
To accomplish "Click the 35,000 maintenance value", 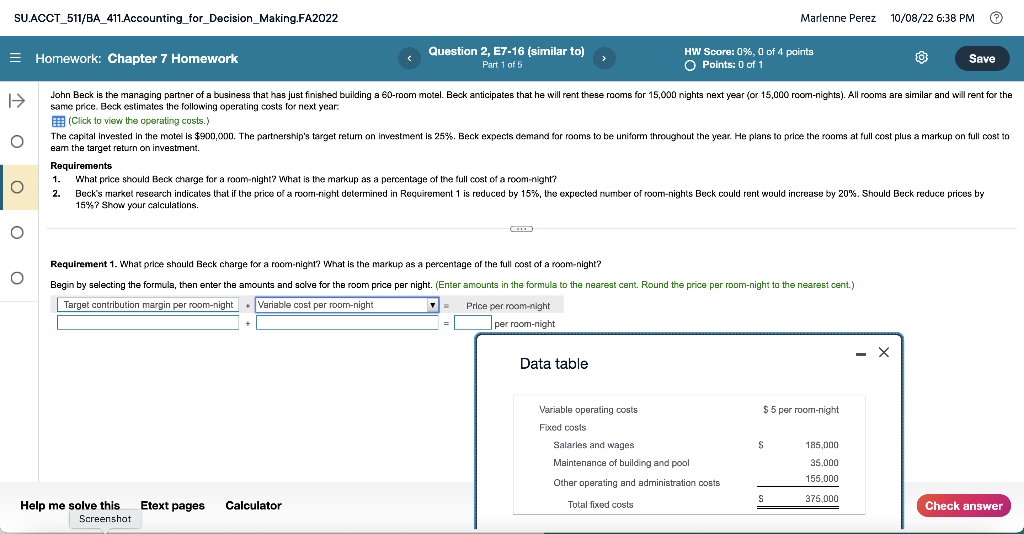I will pyautogui.click(x=824, y=463).
